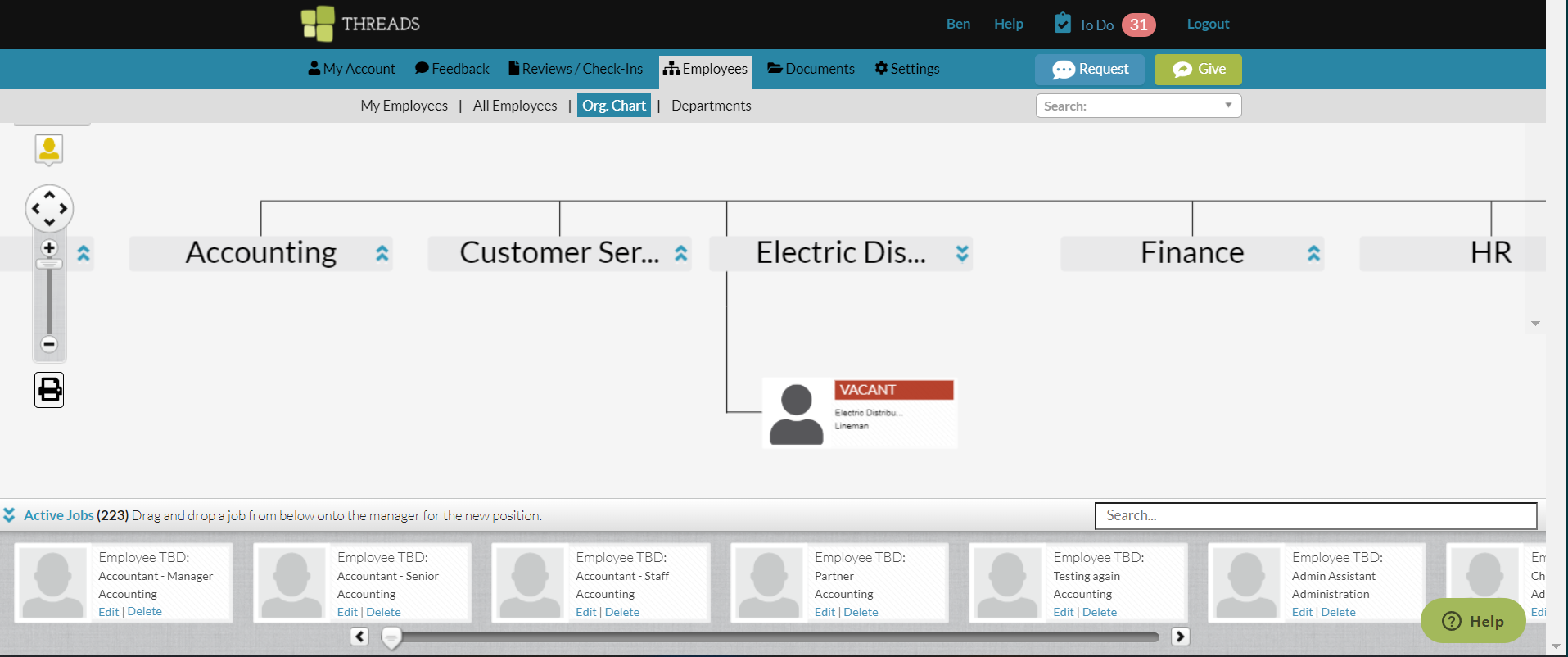Select the Org. Chart sub-tab

coord(614,106)
